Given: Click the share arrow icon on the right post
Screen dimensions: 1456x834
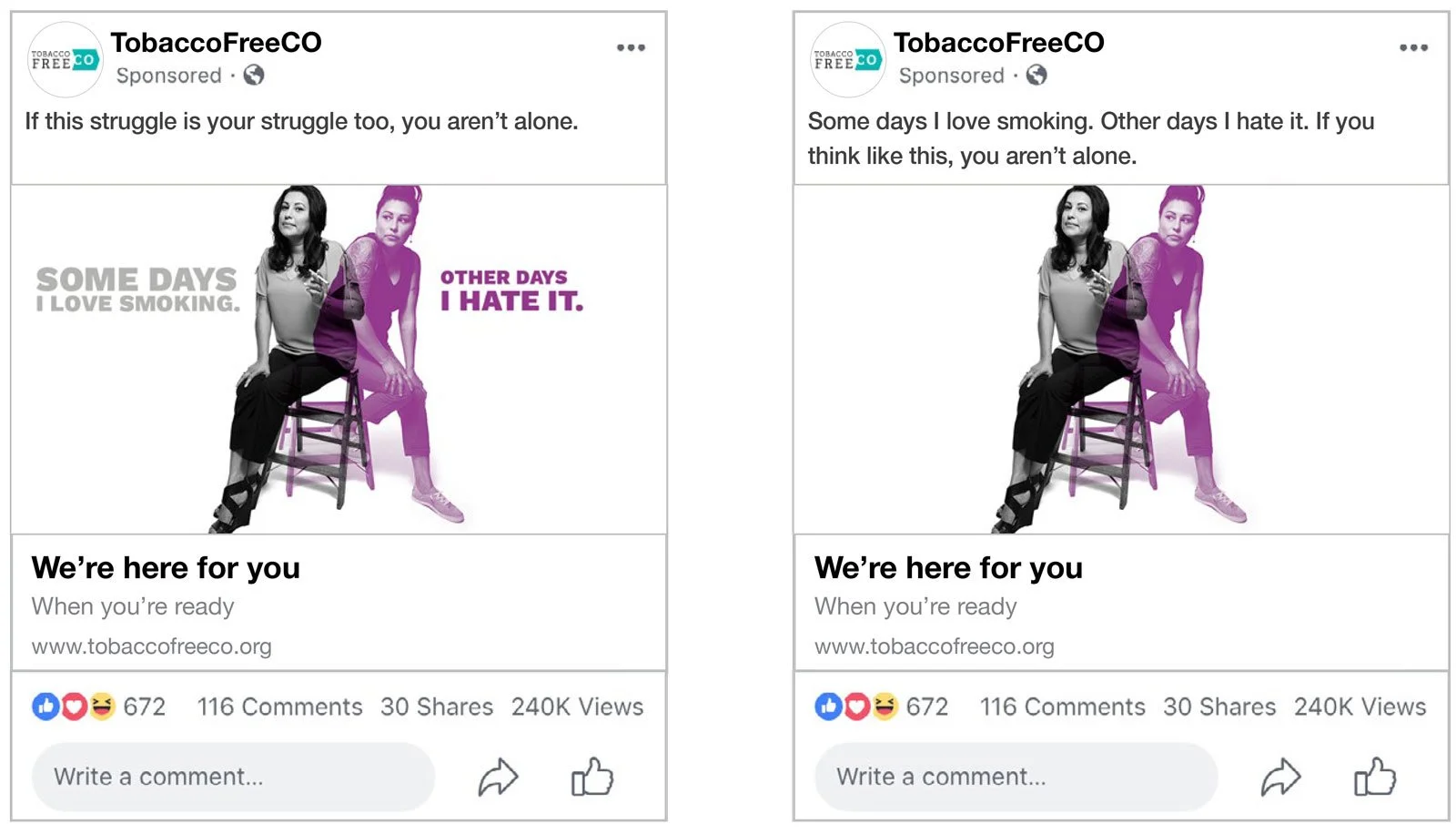Looking at the screenshot, I should [x=1281, y=777].
